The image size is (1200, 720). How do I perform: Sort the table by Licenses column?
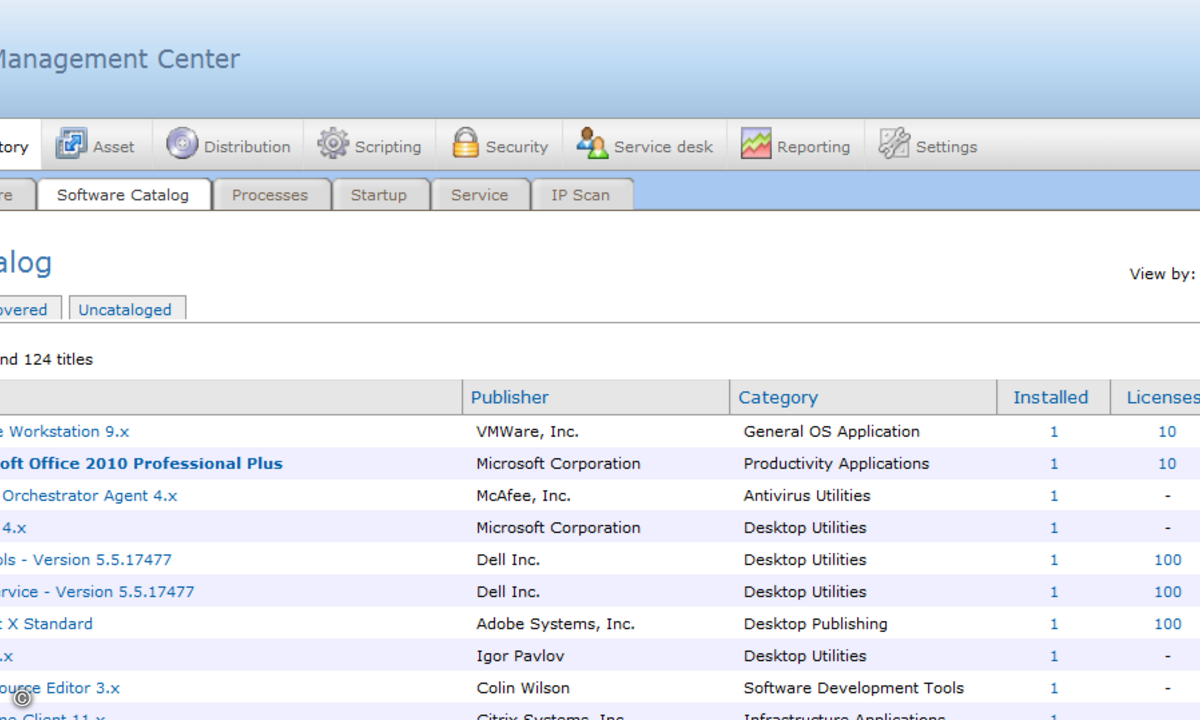[x=1162, y=397]
